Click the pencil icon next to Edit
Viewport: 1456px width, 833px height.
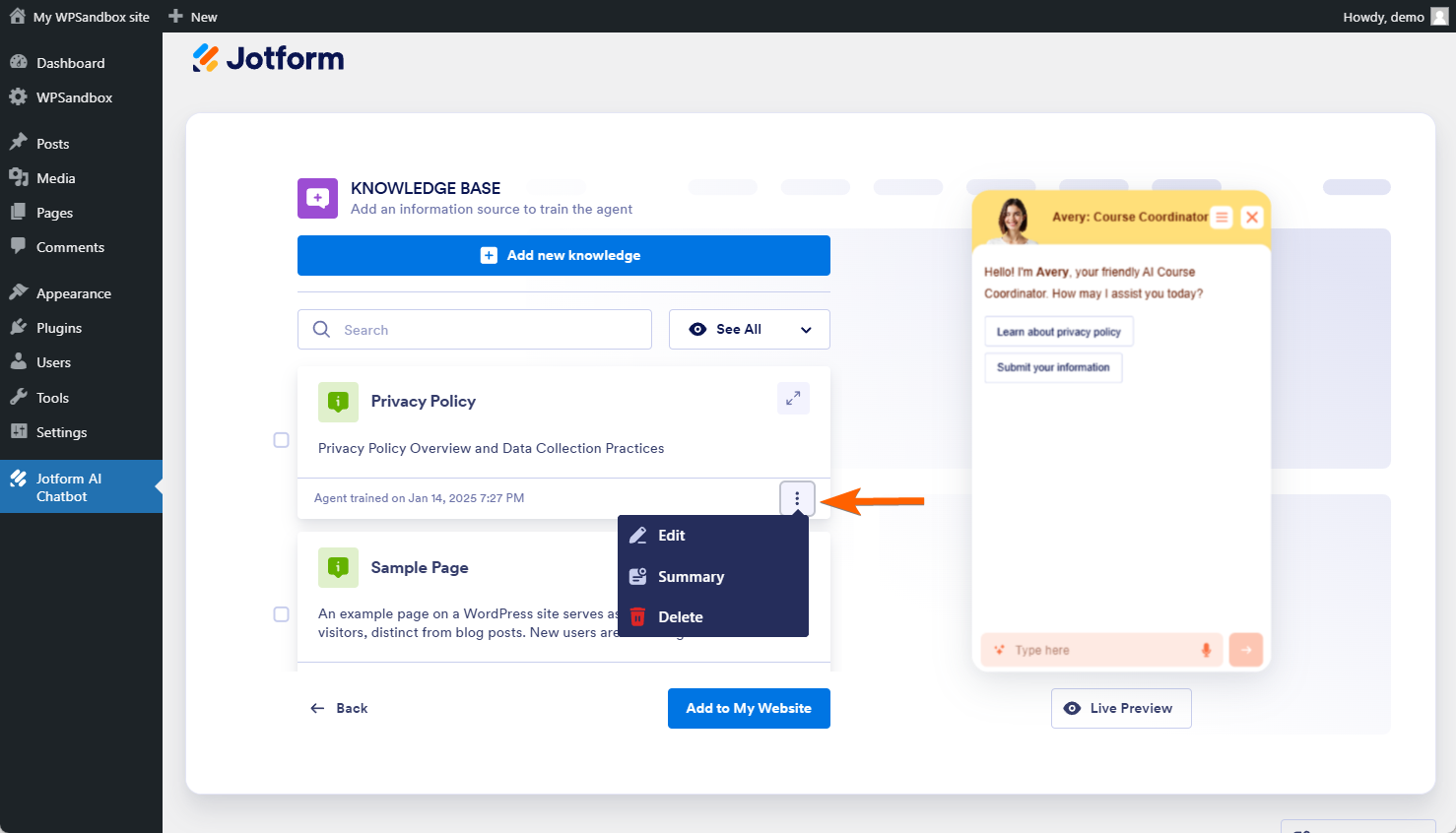(x=638, y=536)
